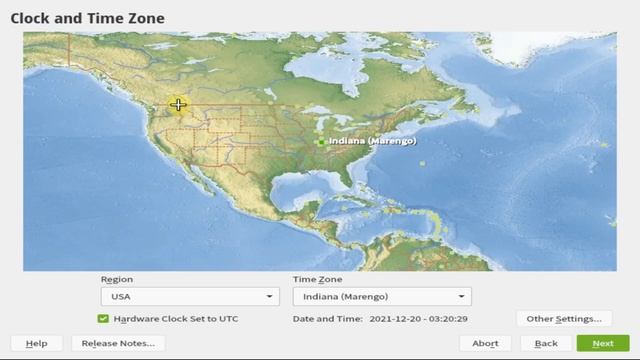640x360 pixels.
Task: Abort the installation
Action: (485, 343)
